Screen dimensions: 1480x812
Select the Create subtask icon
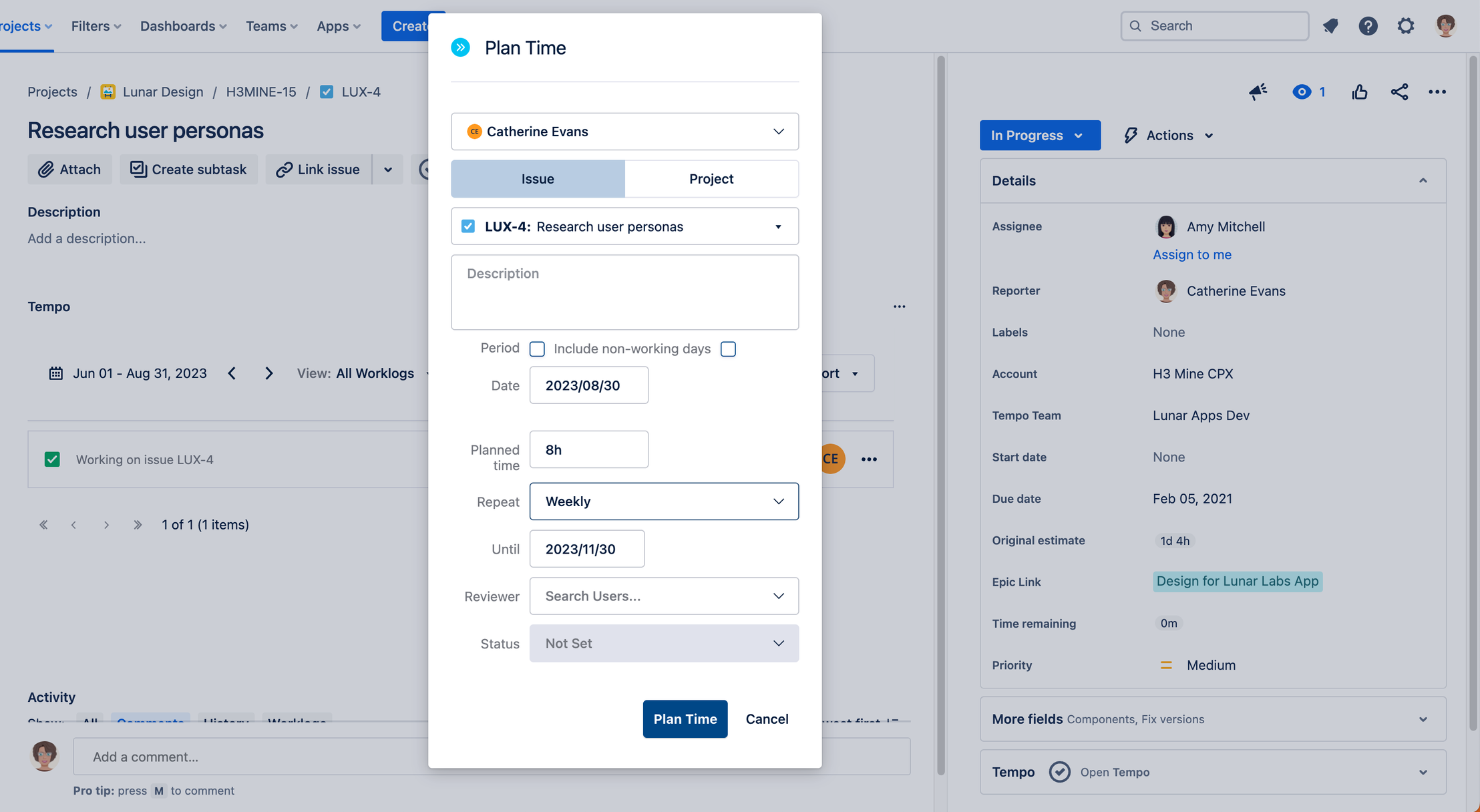coord(137,169)
